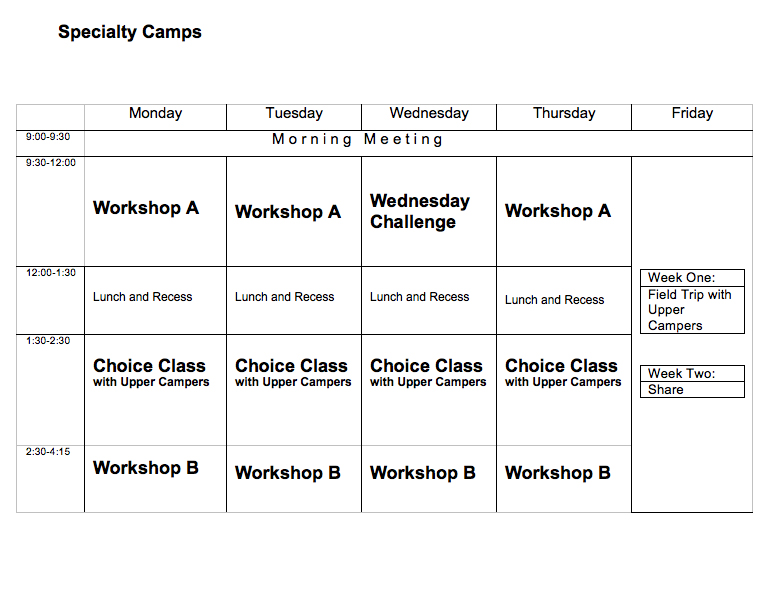This screenshot has height=591, width=773.
Task: Click the 12:00-1:30 time slot label
Action: (51, 272)
